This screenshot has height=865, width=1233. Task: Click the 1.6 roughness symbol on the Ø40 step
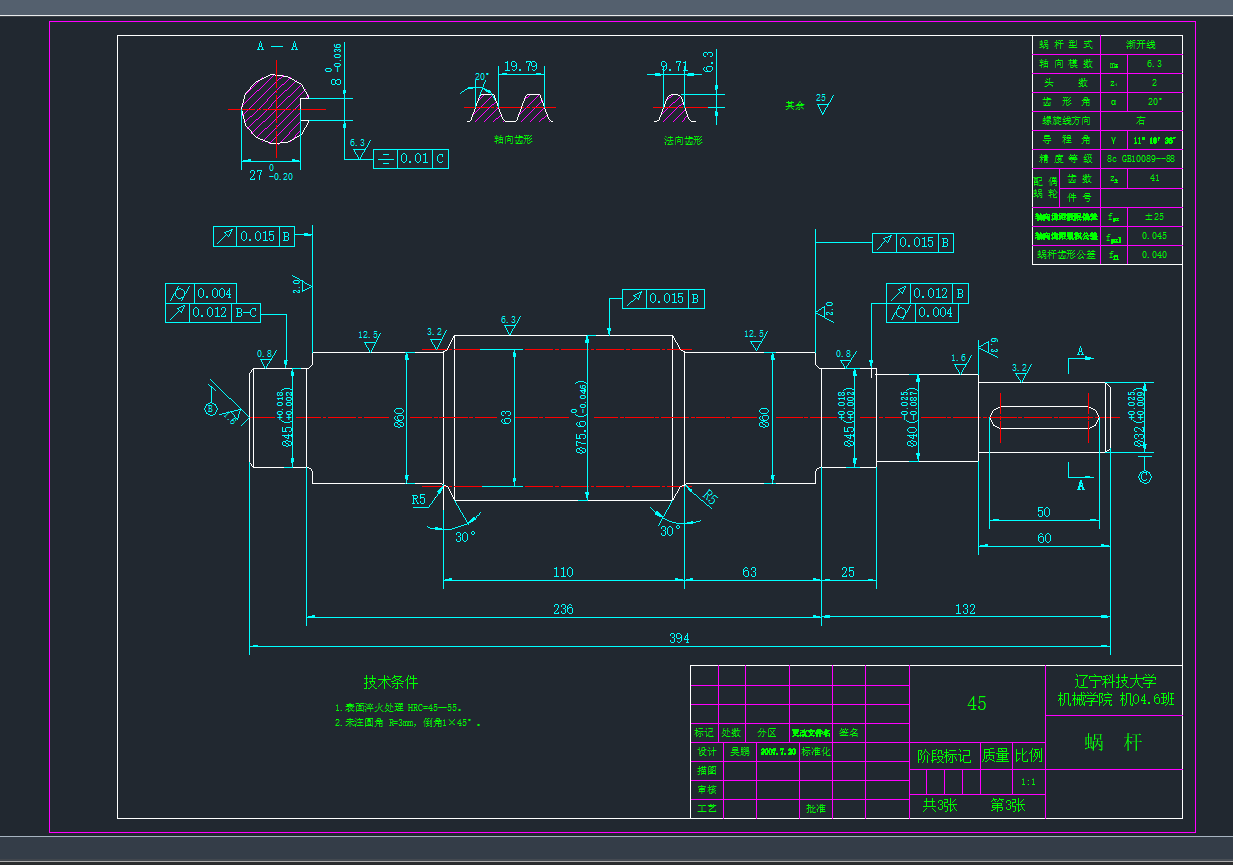click(959, 363)
